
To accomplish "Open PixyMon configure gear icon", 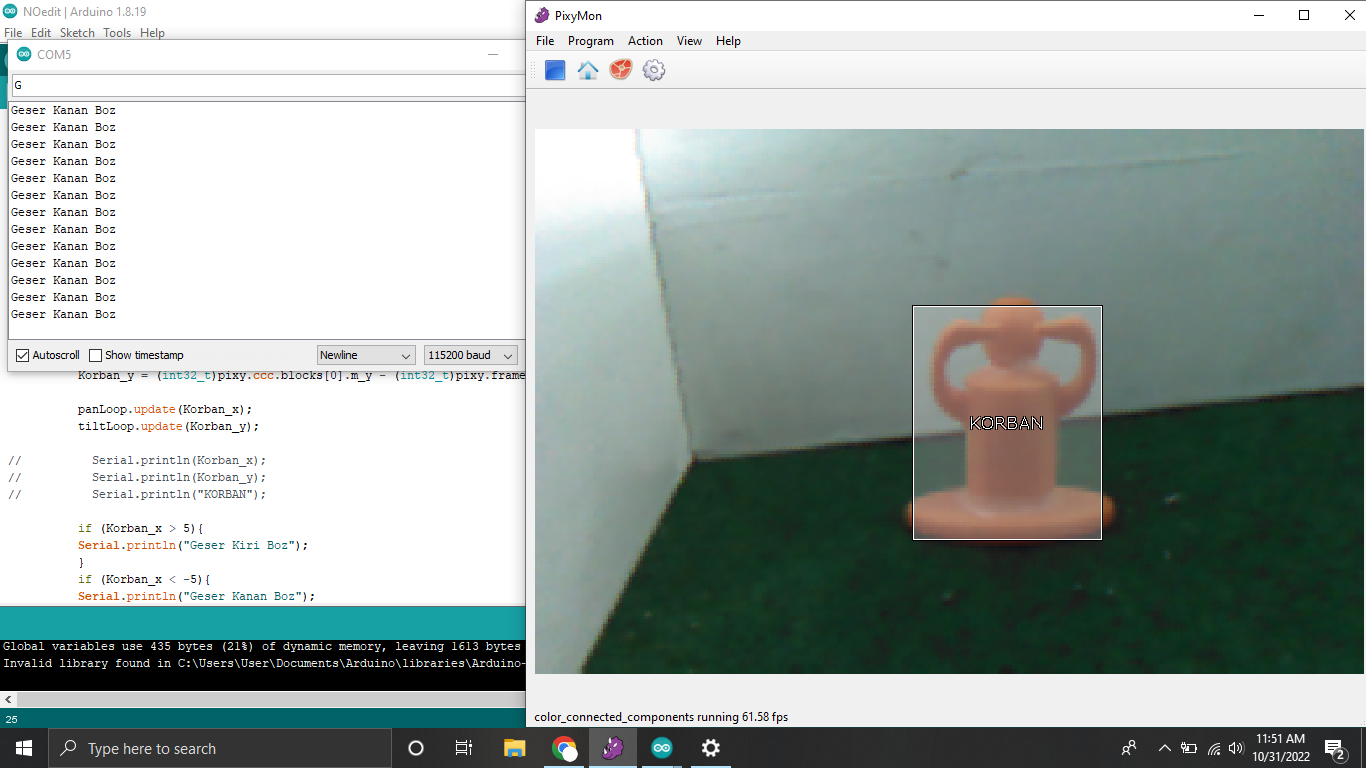I will pos(654,70).
